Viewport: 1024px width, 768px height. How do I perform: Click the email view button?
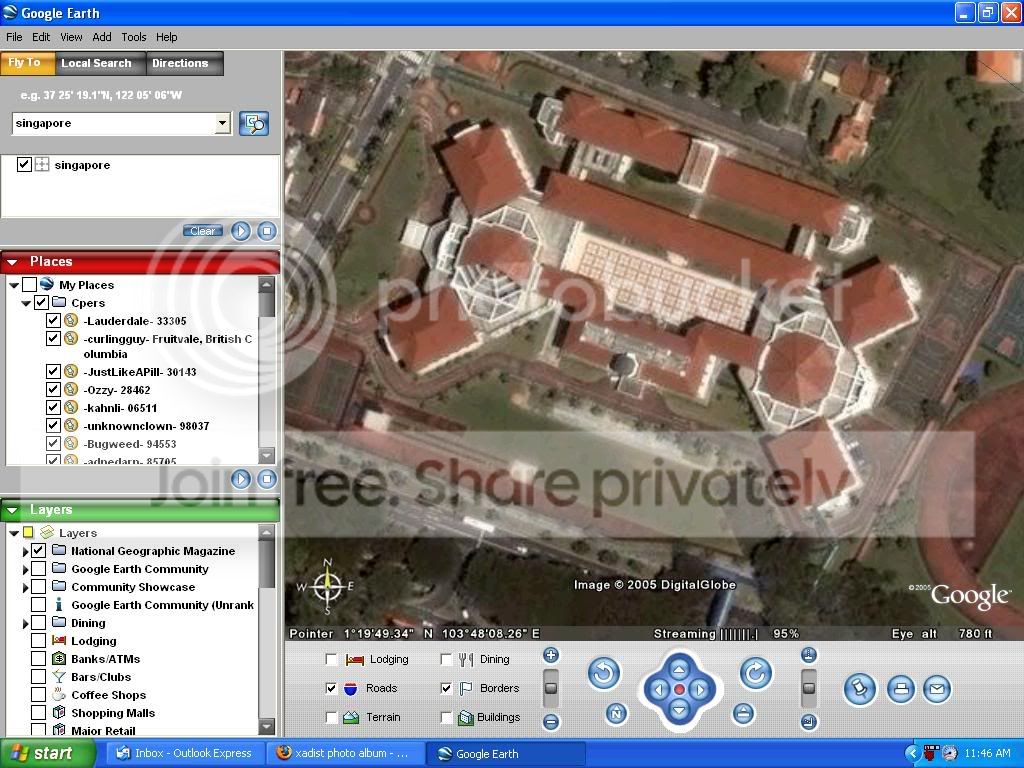pos(936,689)
